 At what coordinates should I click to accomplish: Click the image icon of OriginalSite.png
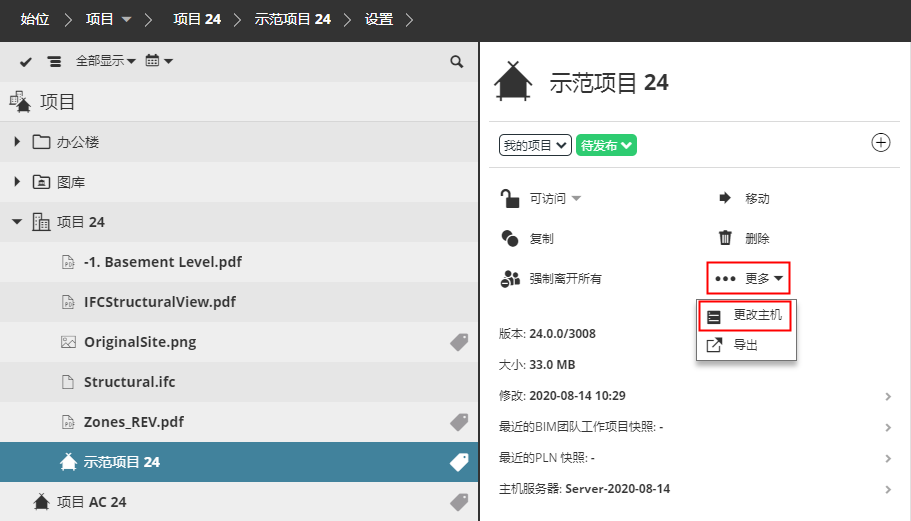(68, 342)
